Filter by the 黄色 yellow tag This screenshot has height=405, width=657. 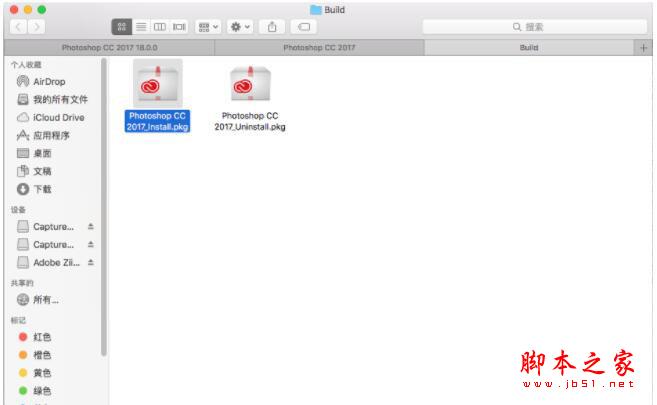coord(35,373)
